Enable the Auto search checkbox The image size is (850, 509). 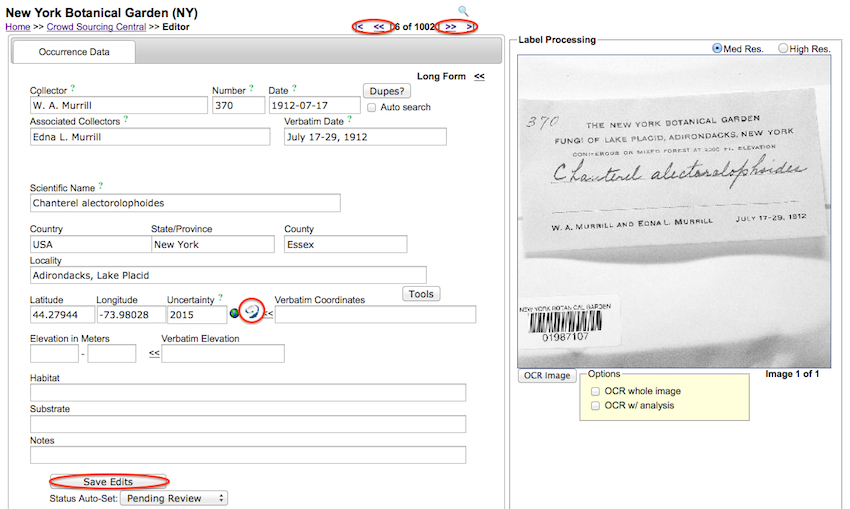coord(372,107)
